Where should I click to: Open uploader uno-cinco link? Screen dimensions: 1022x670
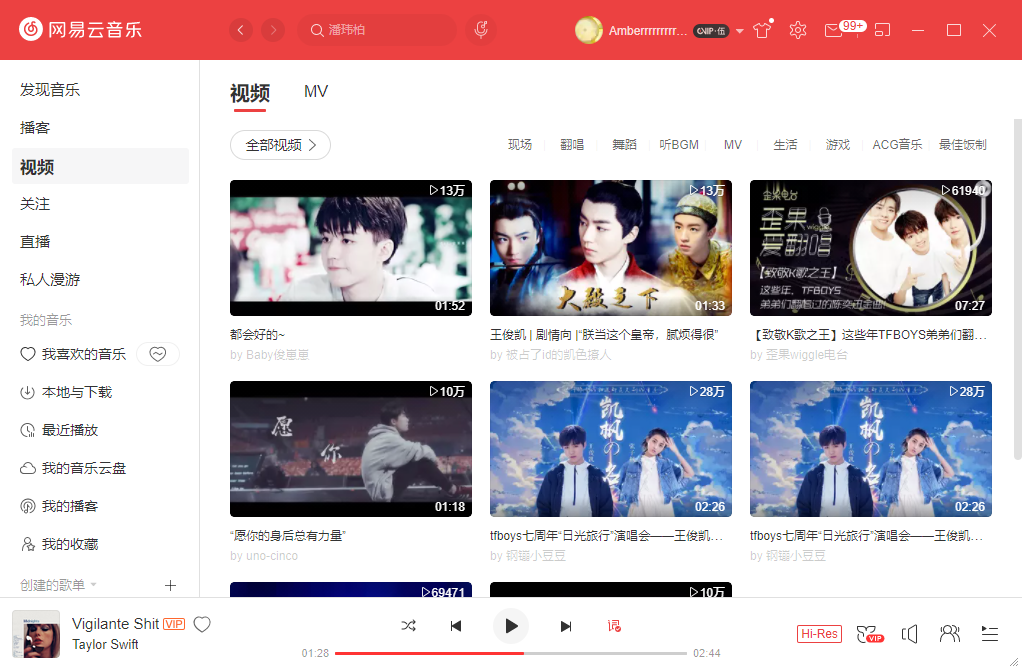point(272,556)
